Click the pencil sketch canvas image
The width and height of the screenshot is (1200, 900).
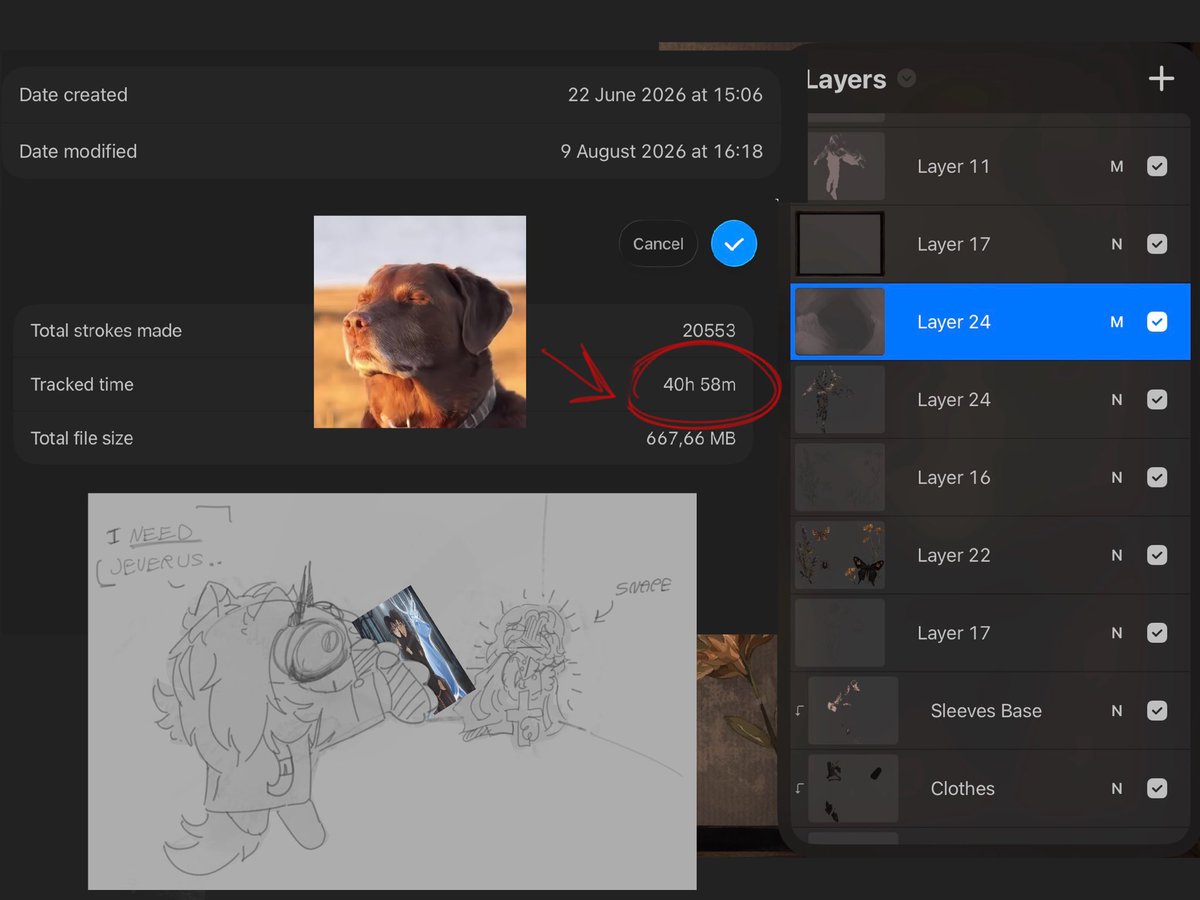pos(392,691)
